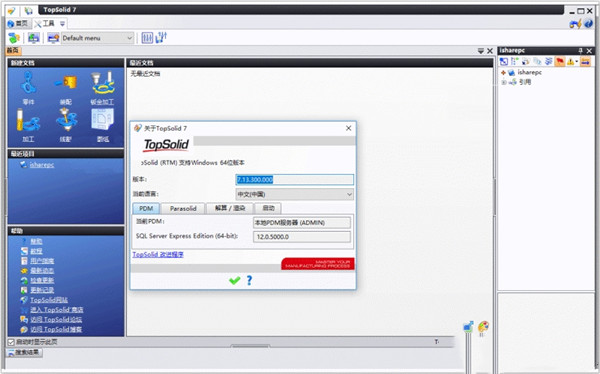Toggle the show-at-startup checkbox
Viewport: 600px width, 374px height.
pyautogui.click(x=11, y=342)
